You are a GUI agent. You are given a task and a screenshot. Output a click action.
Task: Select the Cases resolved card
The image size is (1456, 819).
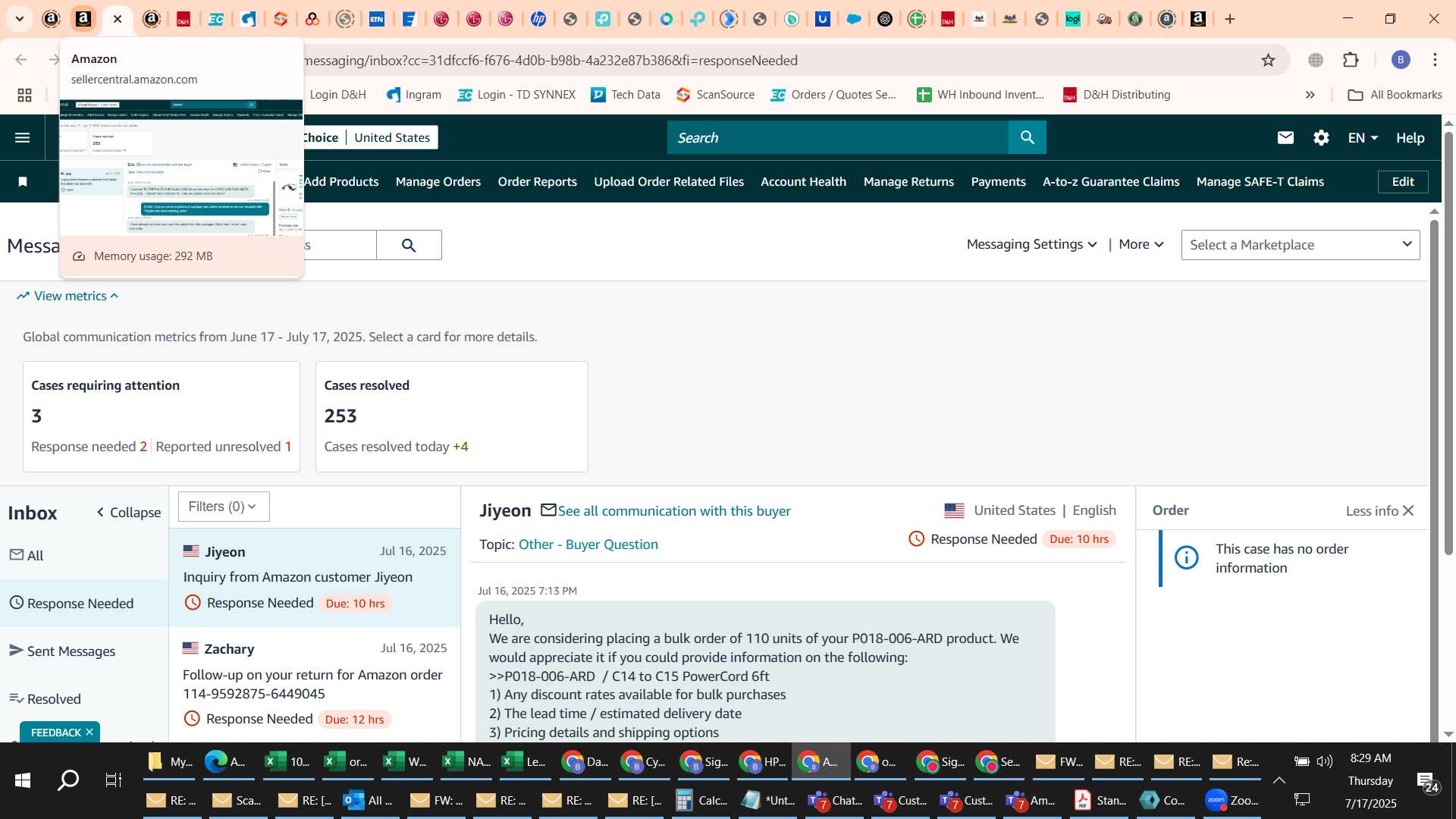(x=452, y=416)
